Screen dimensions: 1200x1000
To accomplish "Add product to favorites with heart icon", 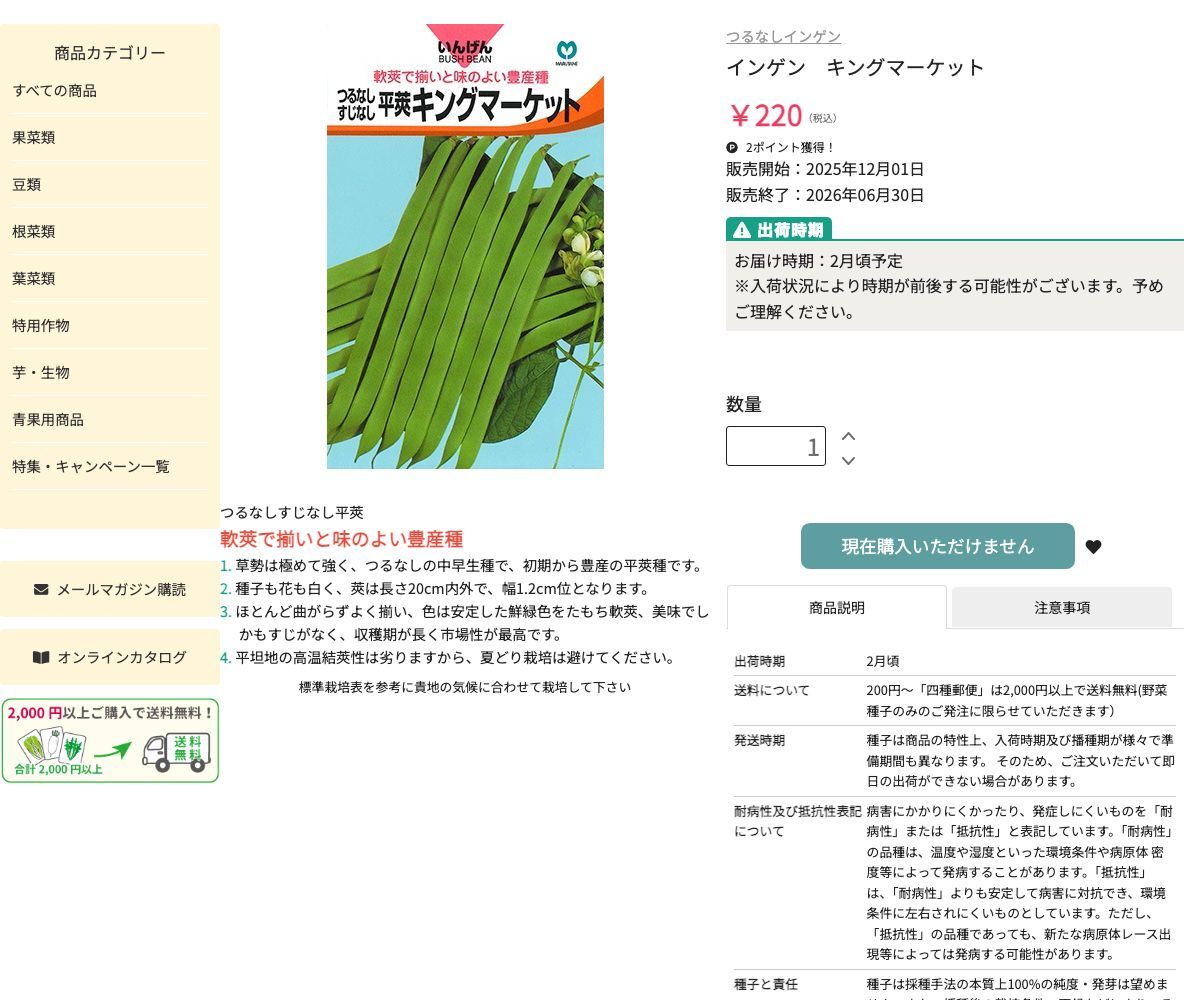I will (x=1093, y=547).
